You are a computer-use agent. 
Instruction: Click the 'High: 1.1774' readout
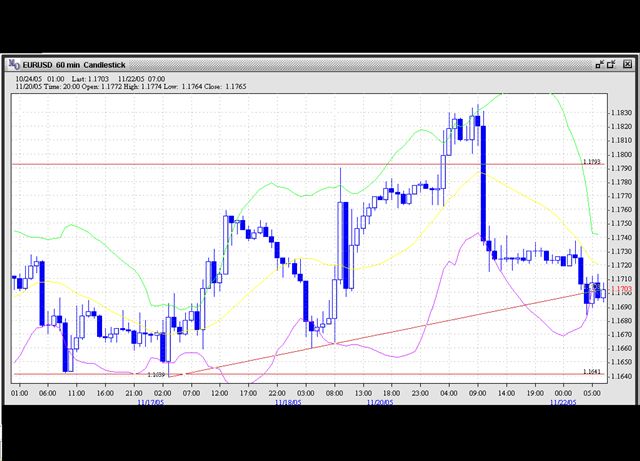coord(142,87)
